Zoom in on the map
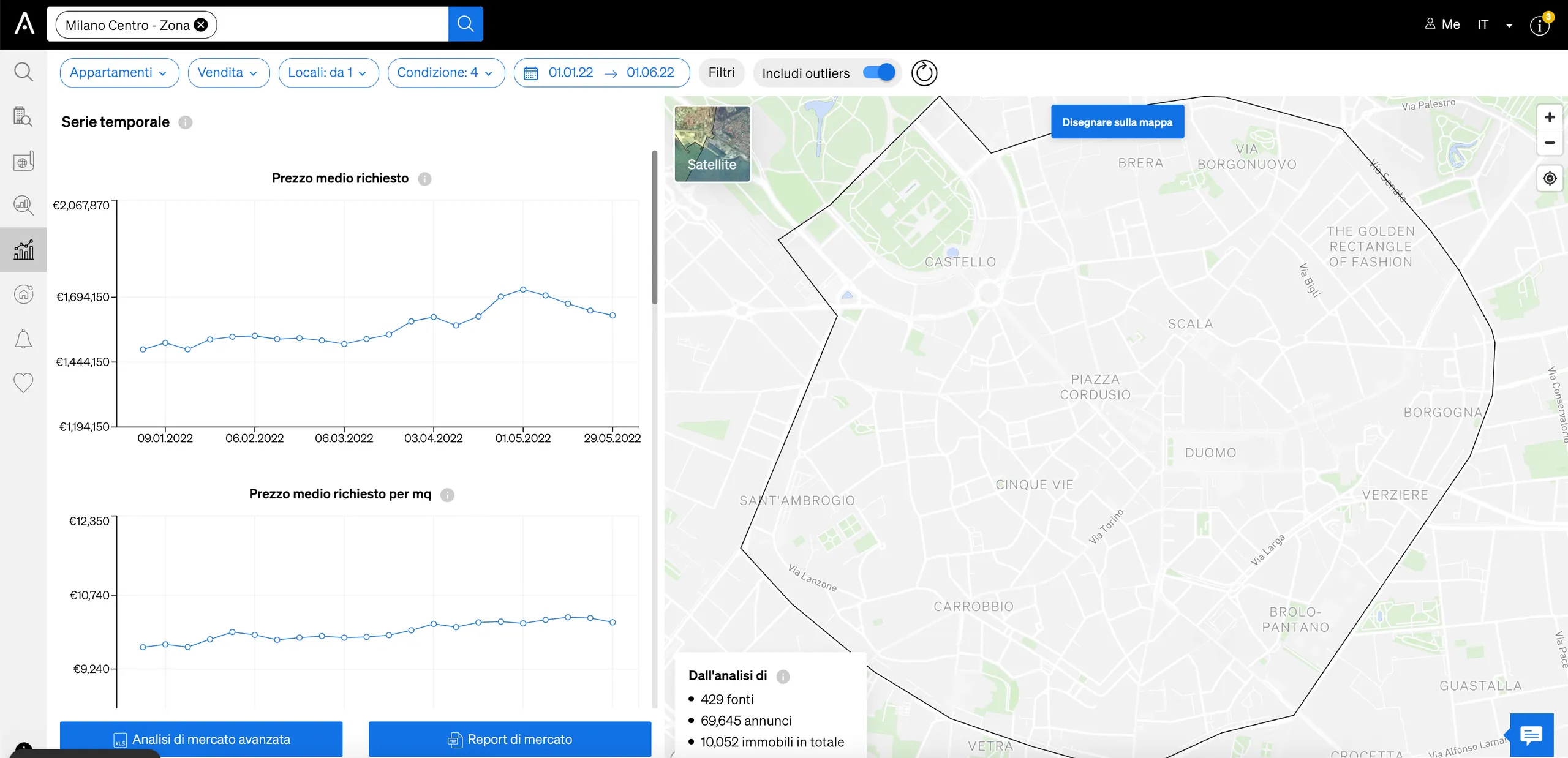1568x758 pixels. 1550,117
